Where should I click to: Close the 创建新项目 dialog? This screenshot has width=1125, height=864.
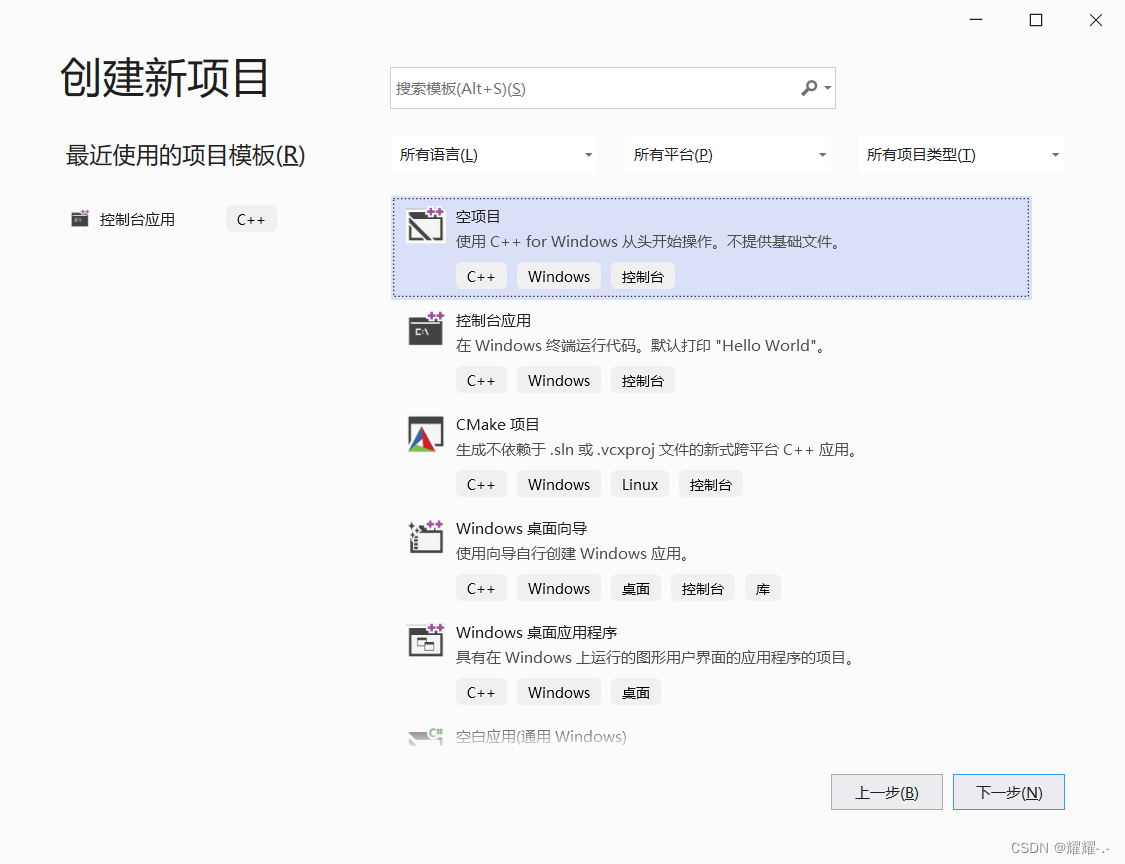[1096, 20]
